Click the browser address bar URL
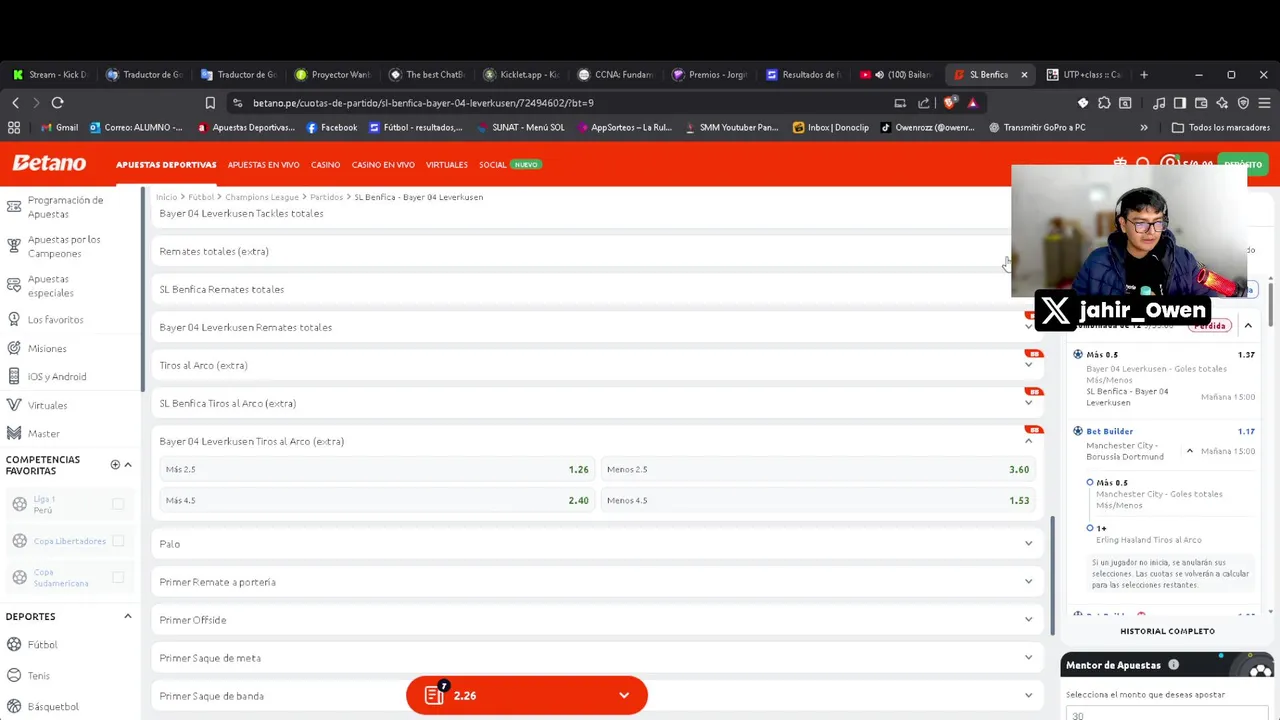 coord(423,102)
